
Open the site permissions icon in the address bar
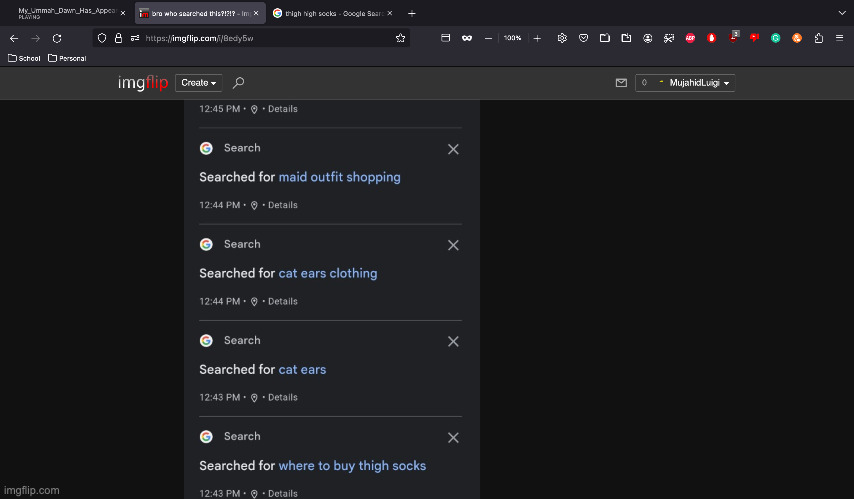[135, 38]
